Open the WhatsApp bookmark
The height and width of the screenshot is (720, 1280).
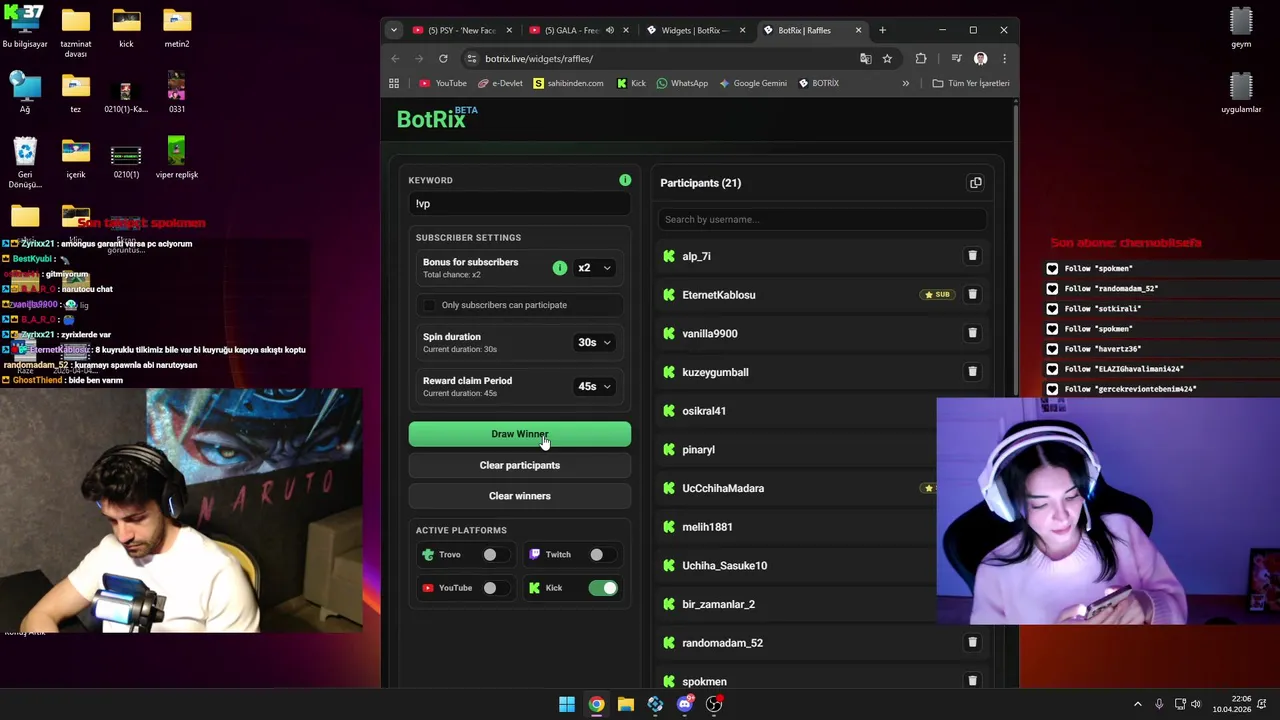point(682,83)
